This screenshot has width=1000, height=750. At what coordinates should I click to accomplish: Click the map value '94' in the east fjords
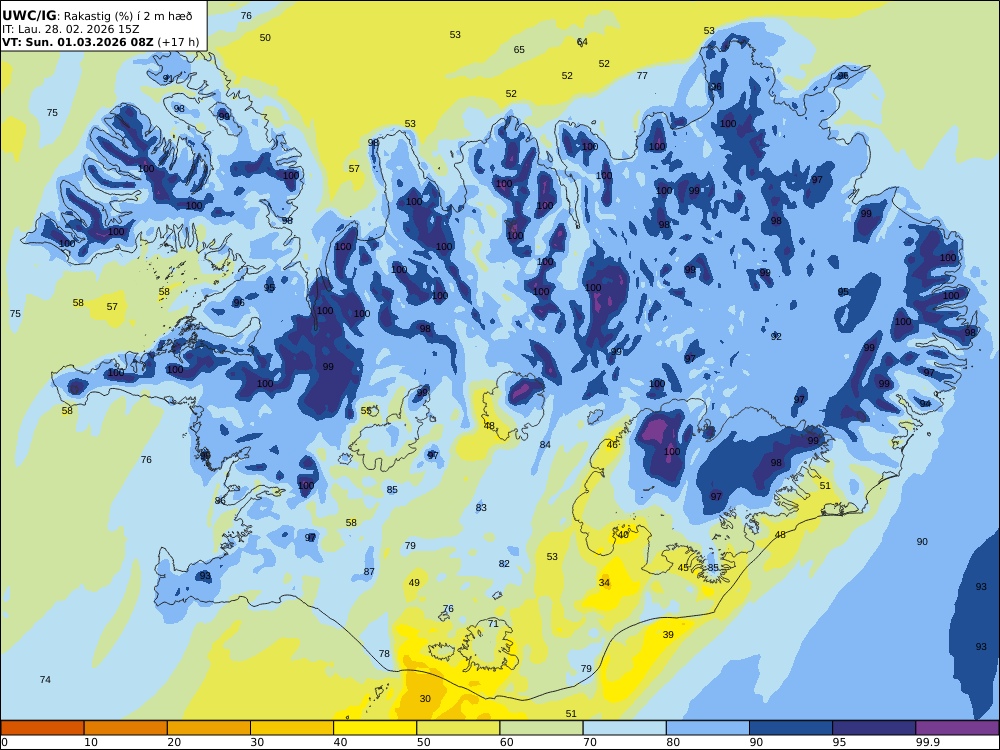(x=925, y=404)
